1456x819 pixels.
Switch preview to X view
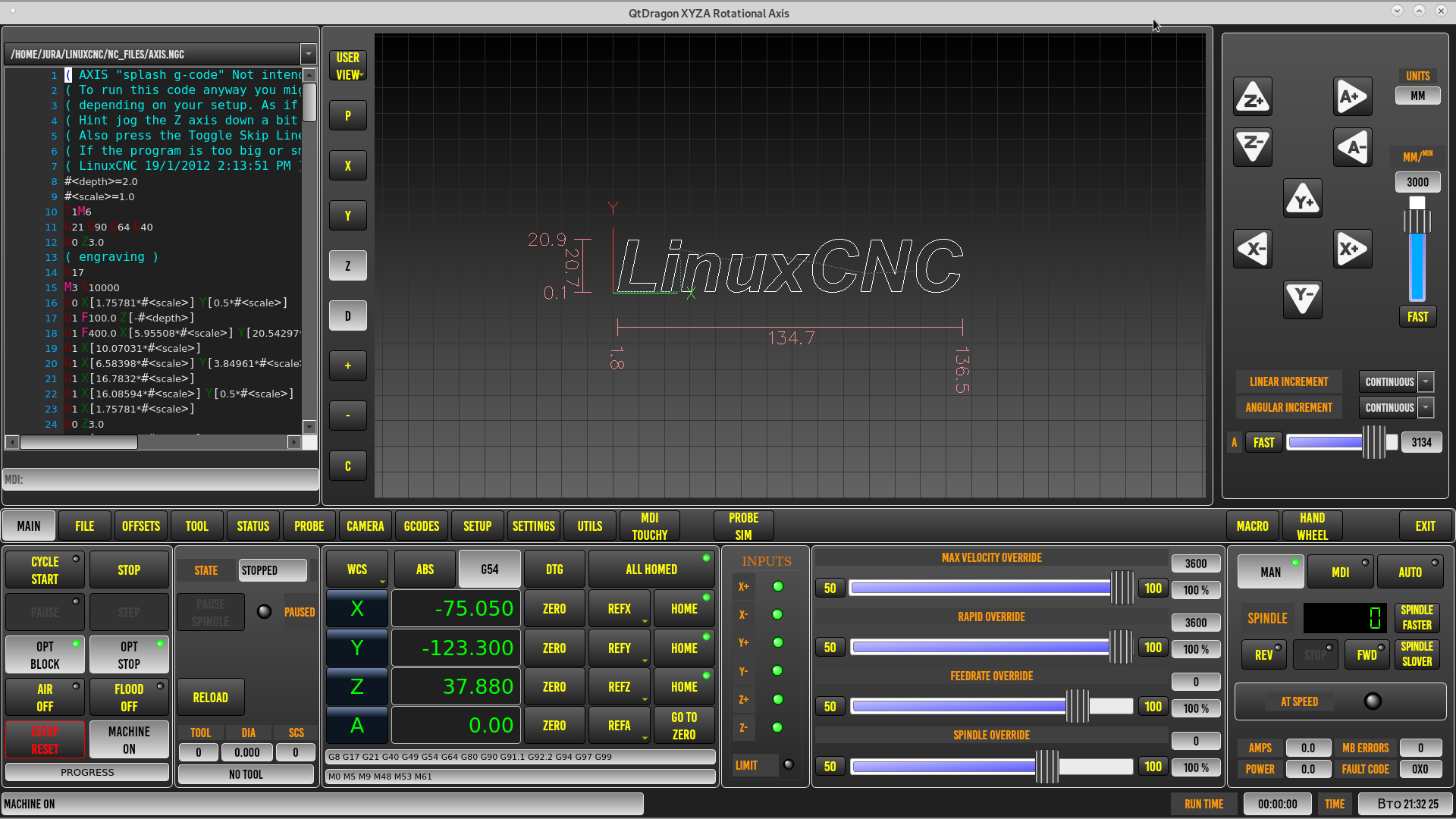coord(348,166)
